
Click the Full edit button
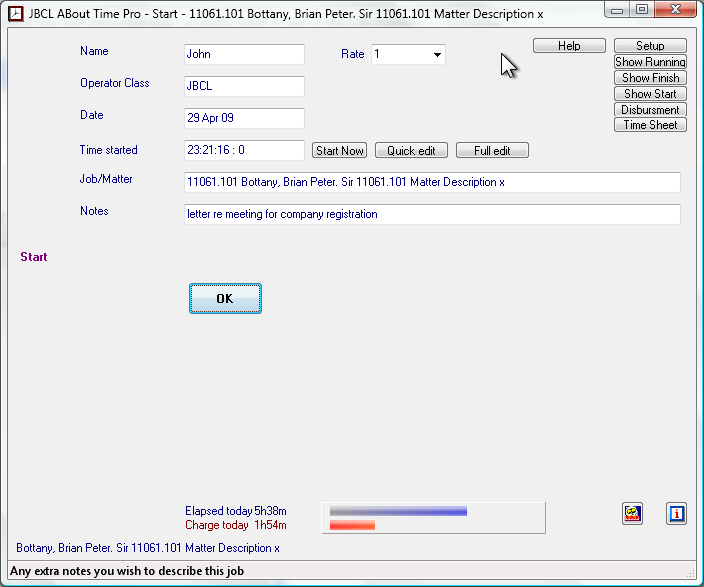point(492,151)
